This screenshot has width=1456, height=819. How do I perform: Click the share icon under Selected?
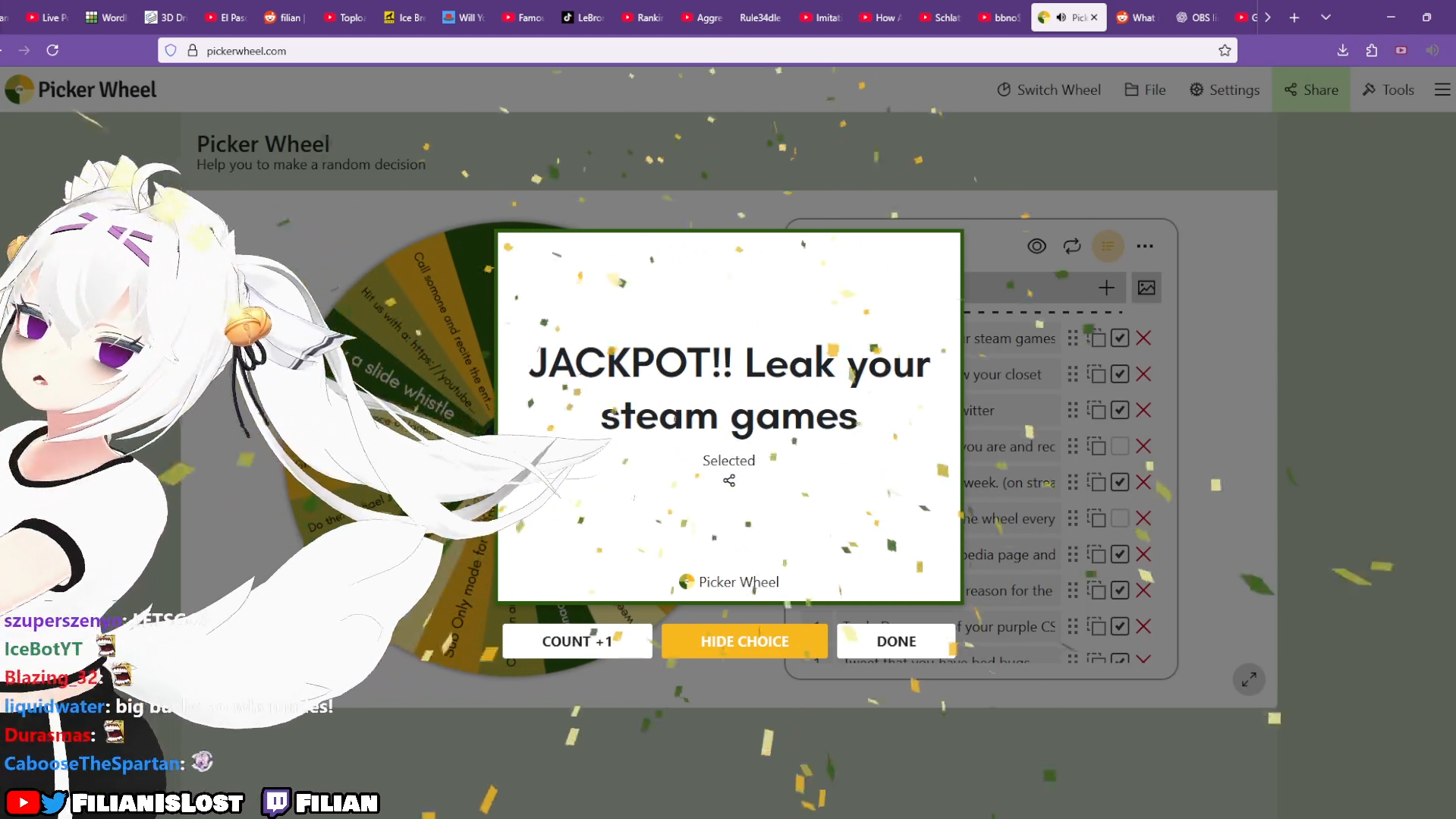point(729,480)
